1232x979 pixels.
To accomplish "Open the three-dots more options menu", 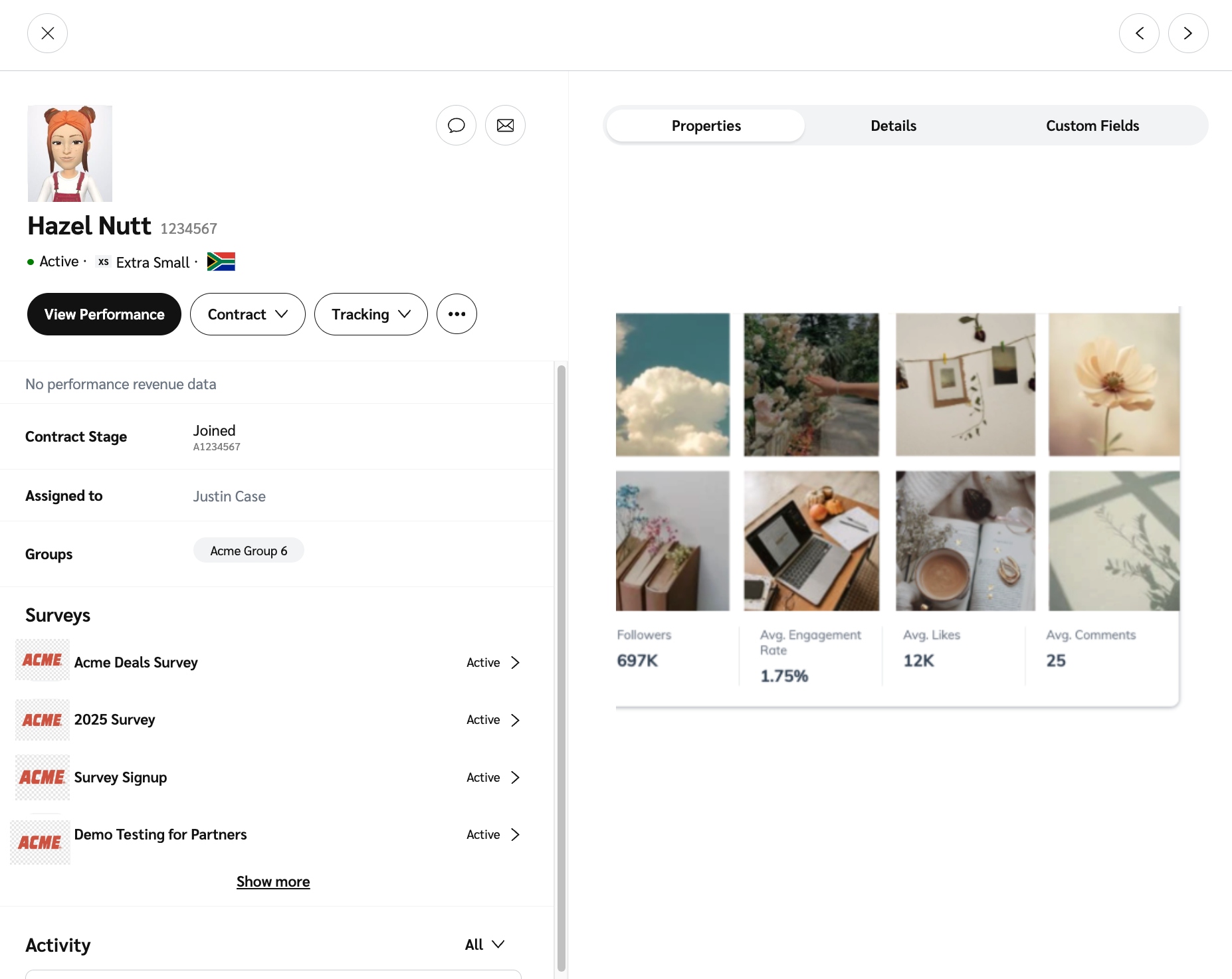I will (x=457, y=314).
